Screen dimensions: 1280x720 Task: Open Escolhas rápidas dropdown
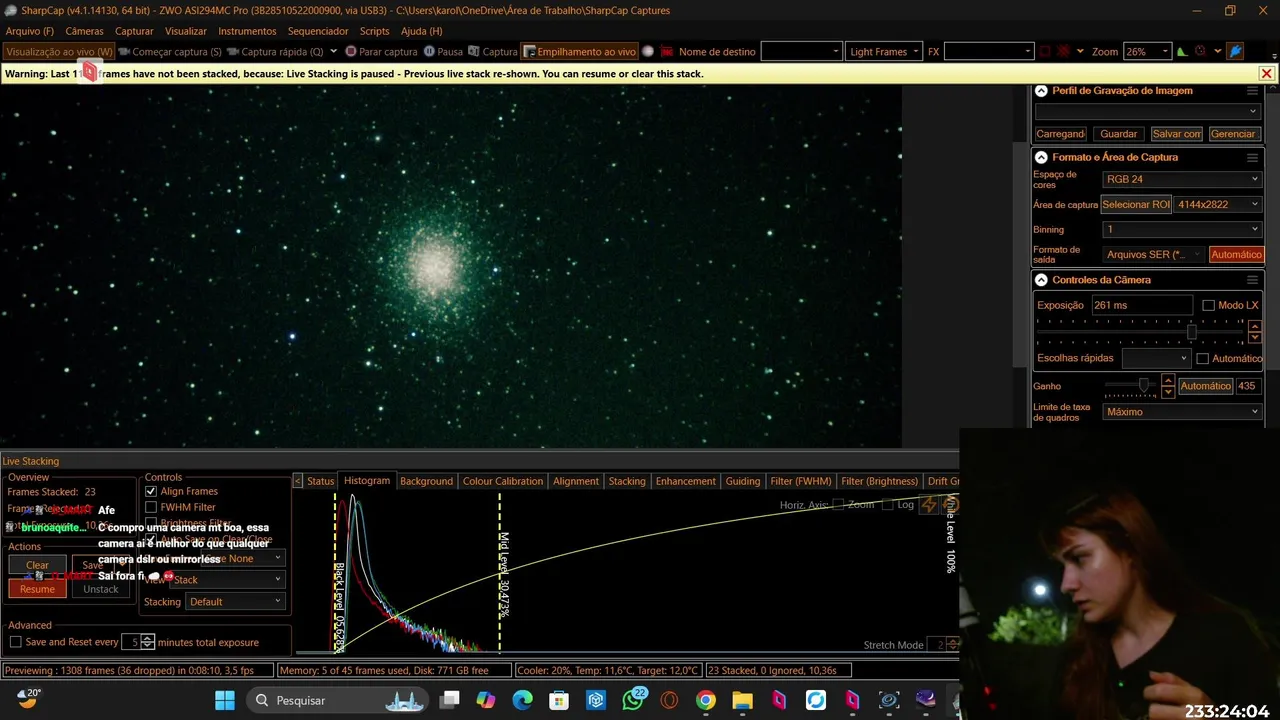point(1155,358)
